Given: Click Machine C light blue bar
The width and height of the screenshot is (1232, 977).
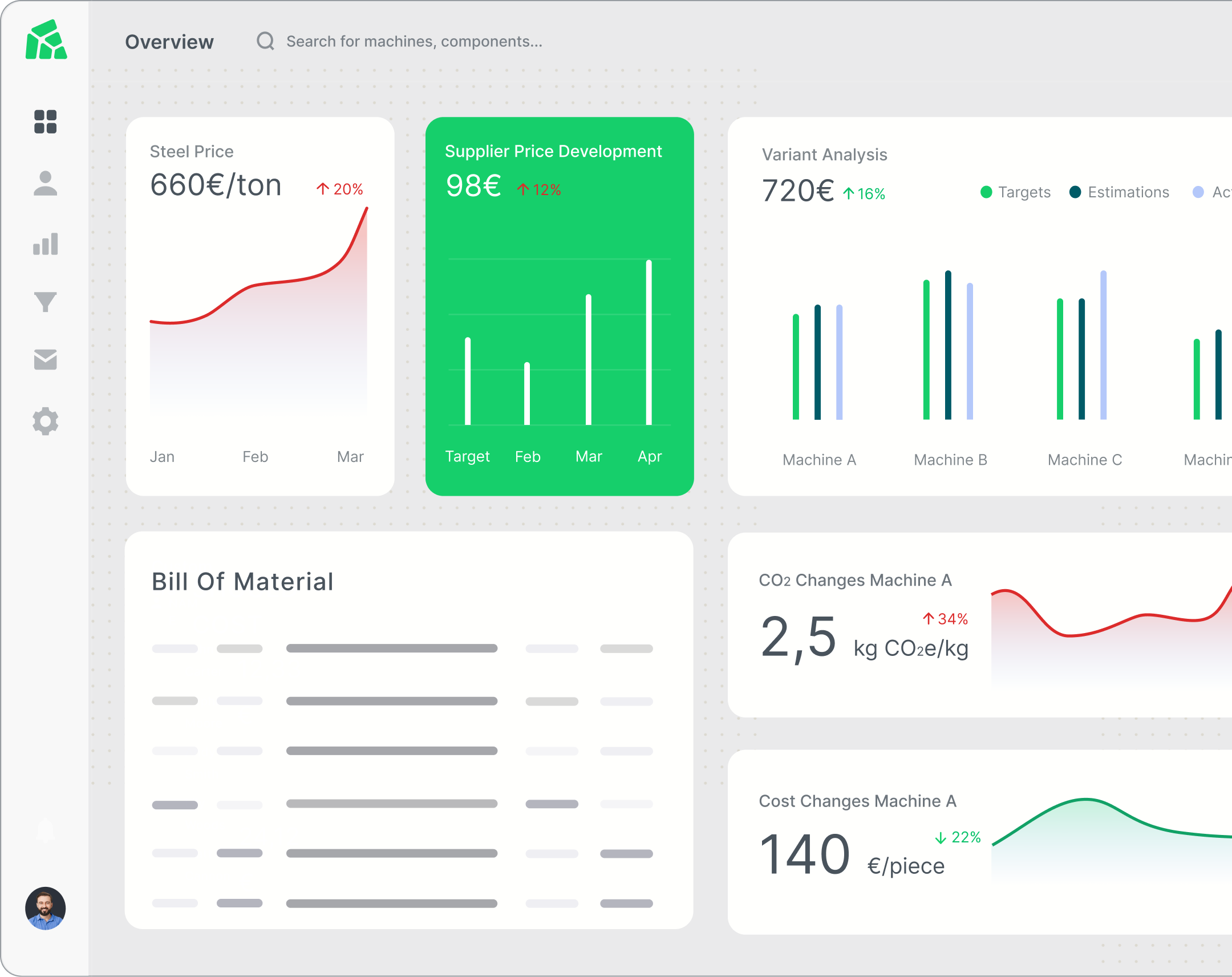Looking at the screenshot, I should 1104,345.
